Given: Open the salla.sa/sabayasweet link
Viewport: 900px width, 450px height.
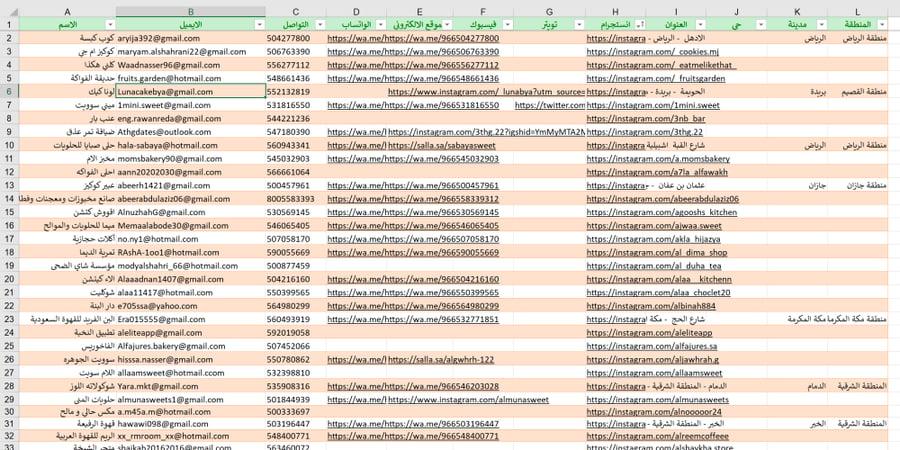Looking at the screenshot, I should tap(442, 145).
